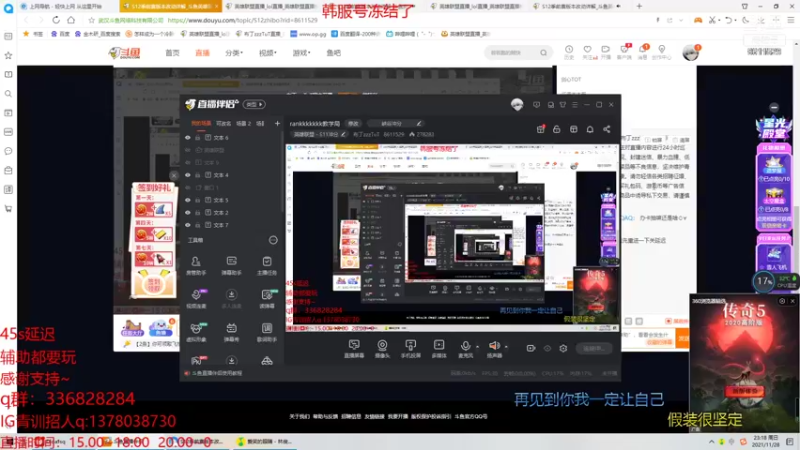Image resolution: width=800 pixels, height=450 pixels.
Task: Expand 分类 menu on Douyu
Action: pyautogui.click(x=234, y=53)
